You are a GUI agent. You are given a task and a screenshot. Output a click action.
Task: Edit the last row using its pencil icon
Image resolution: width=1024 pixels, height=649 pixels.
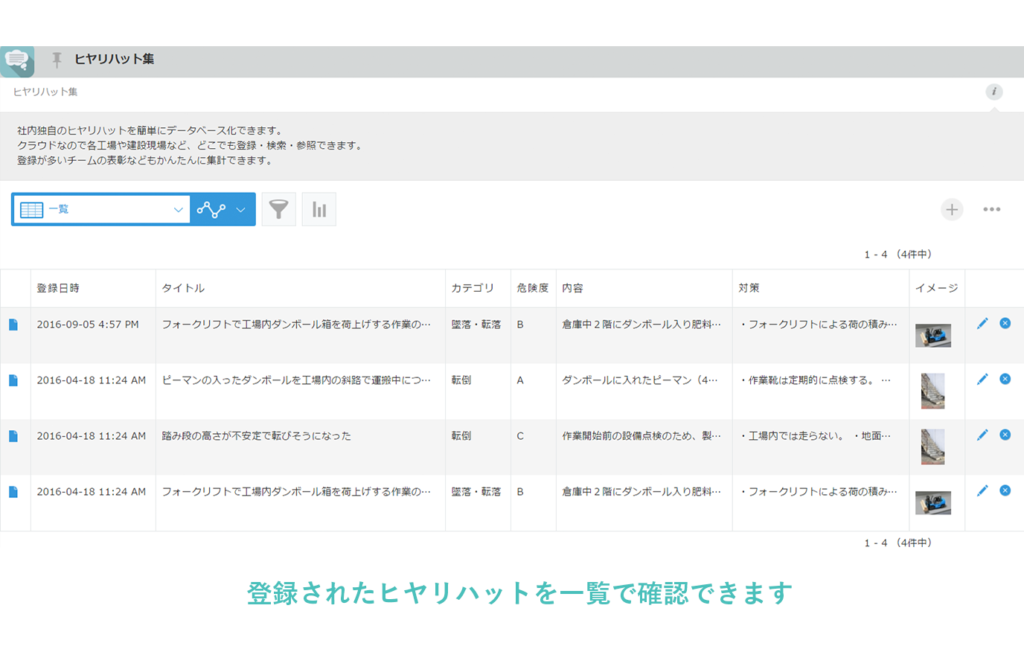click(981, 490)
